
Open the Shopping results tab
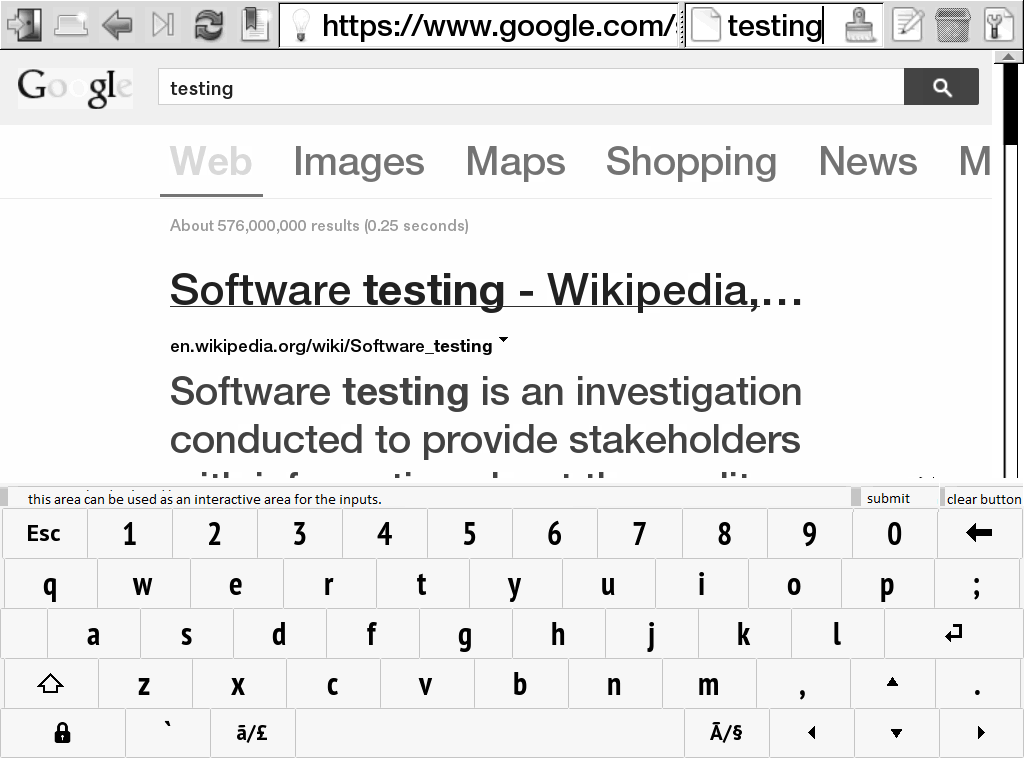(x=691, y=162)
